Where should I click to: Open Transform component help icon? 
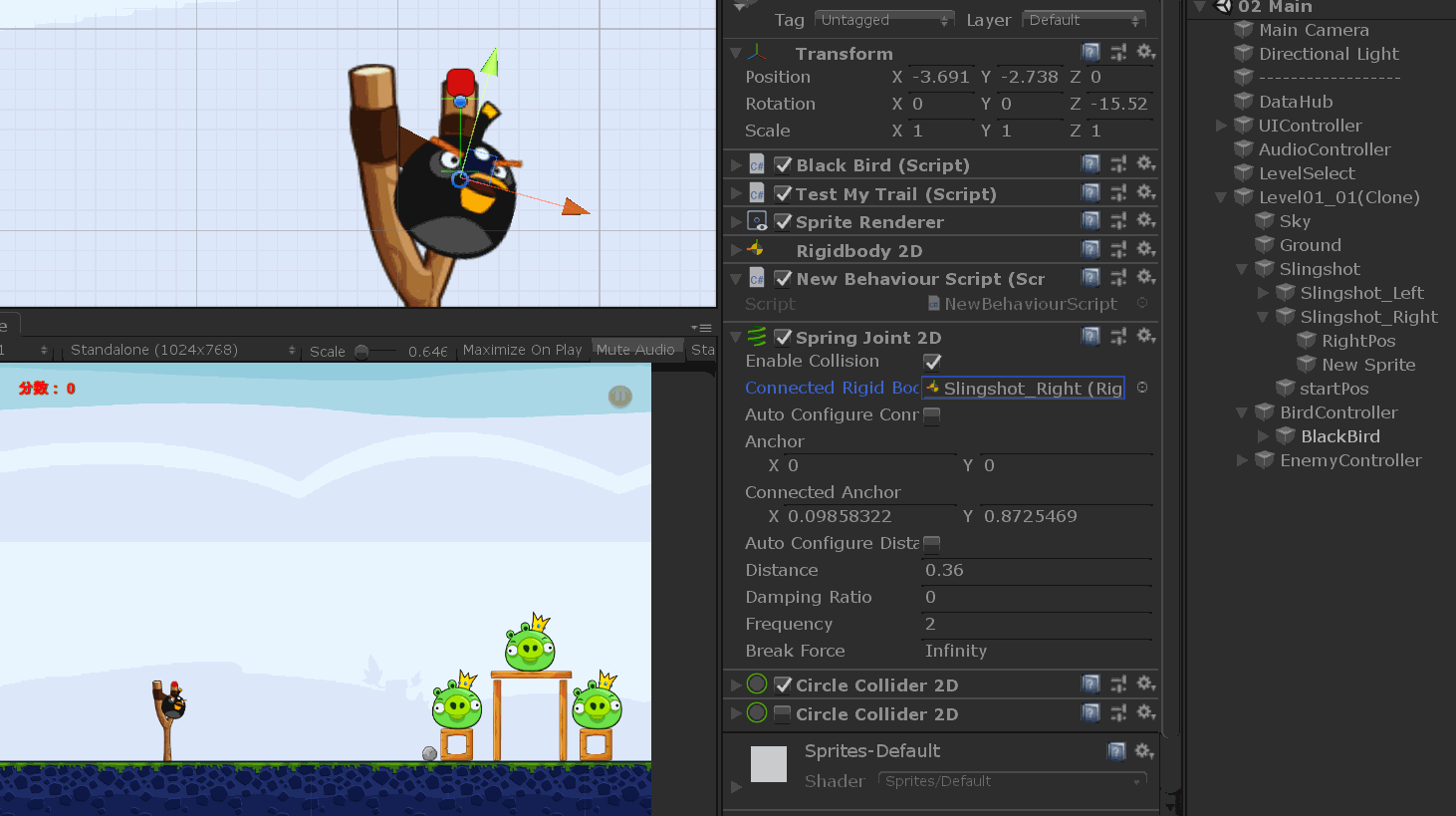click(x=1092, y=52)
